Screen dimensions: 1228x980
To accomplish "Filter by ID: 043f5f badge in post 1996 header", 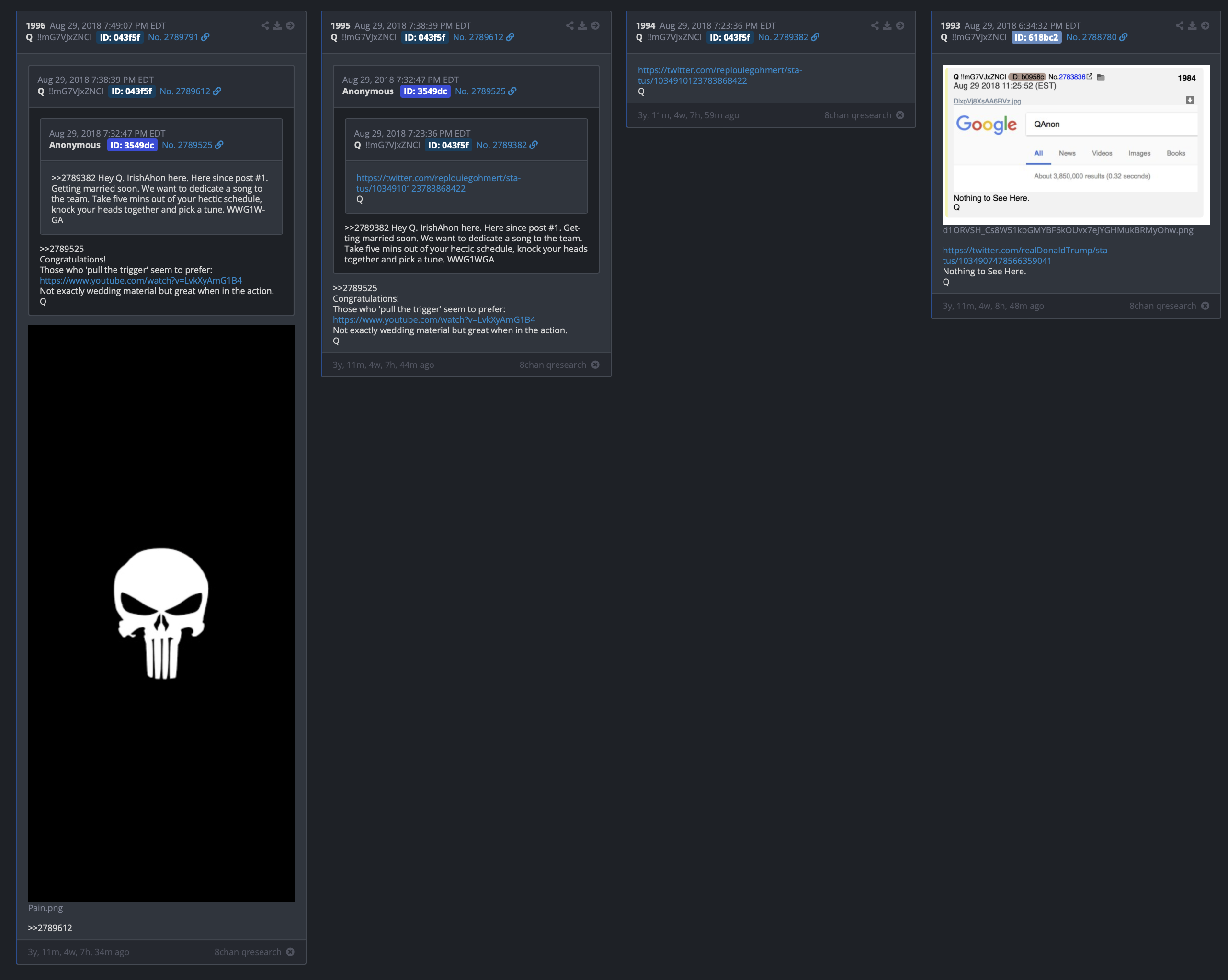I will [x=120, y=37].
